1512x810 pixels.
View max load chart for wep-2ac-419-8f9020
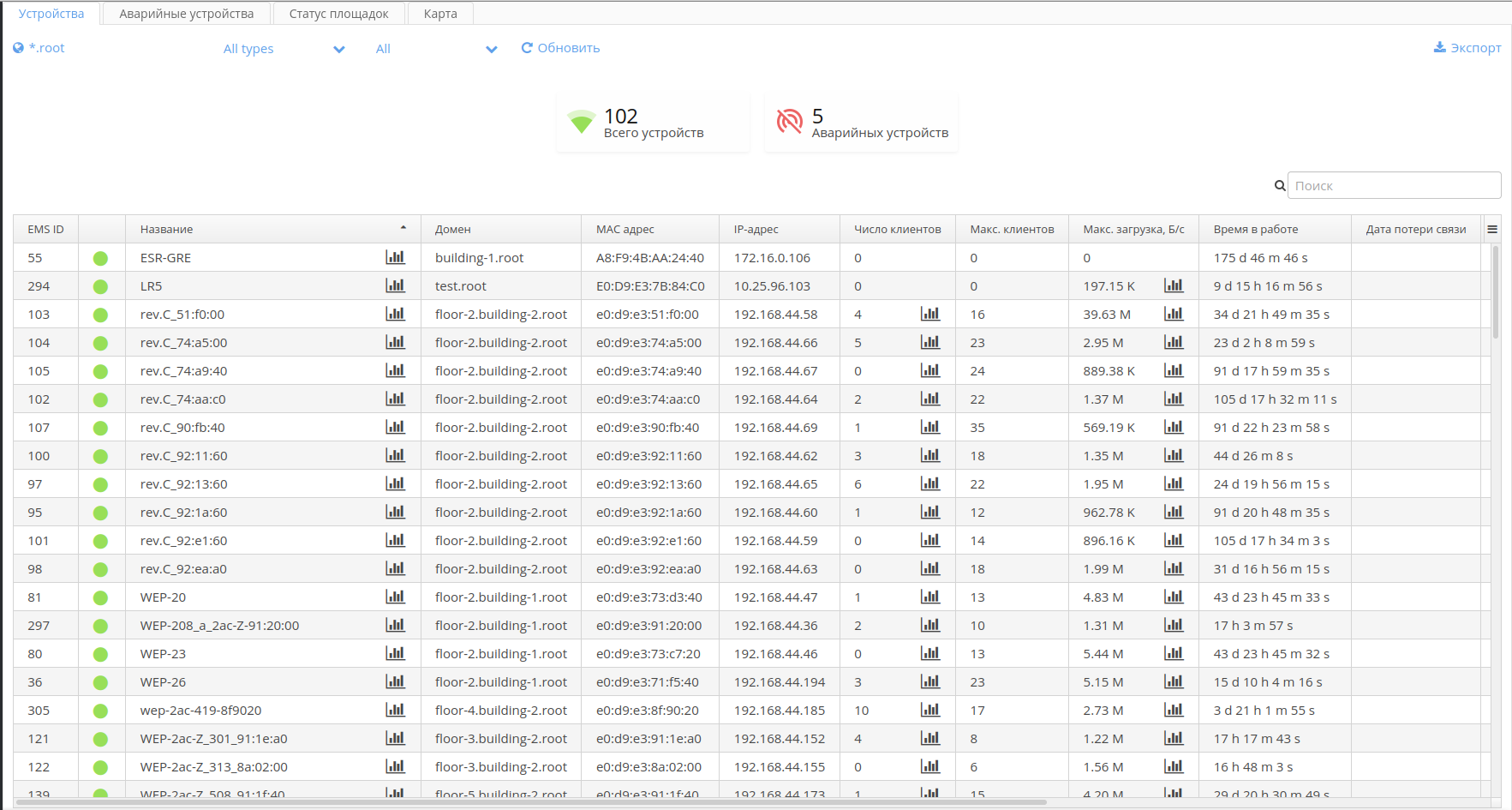click(1174, 710)
